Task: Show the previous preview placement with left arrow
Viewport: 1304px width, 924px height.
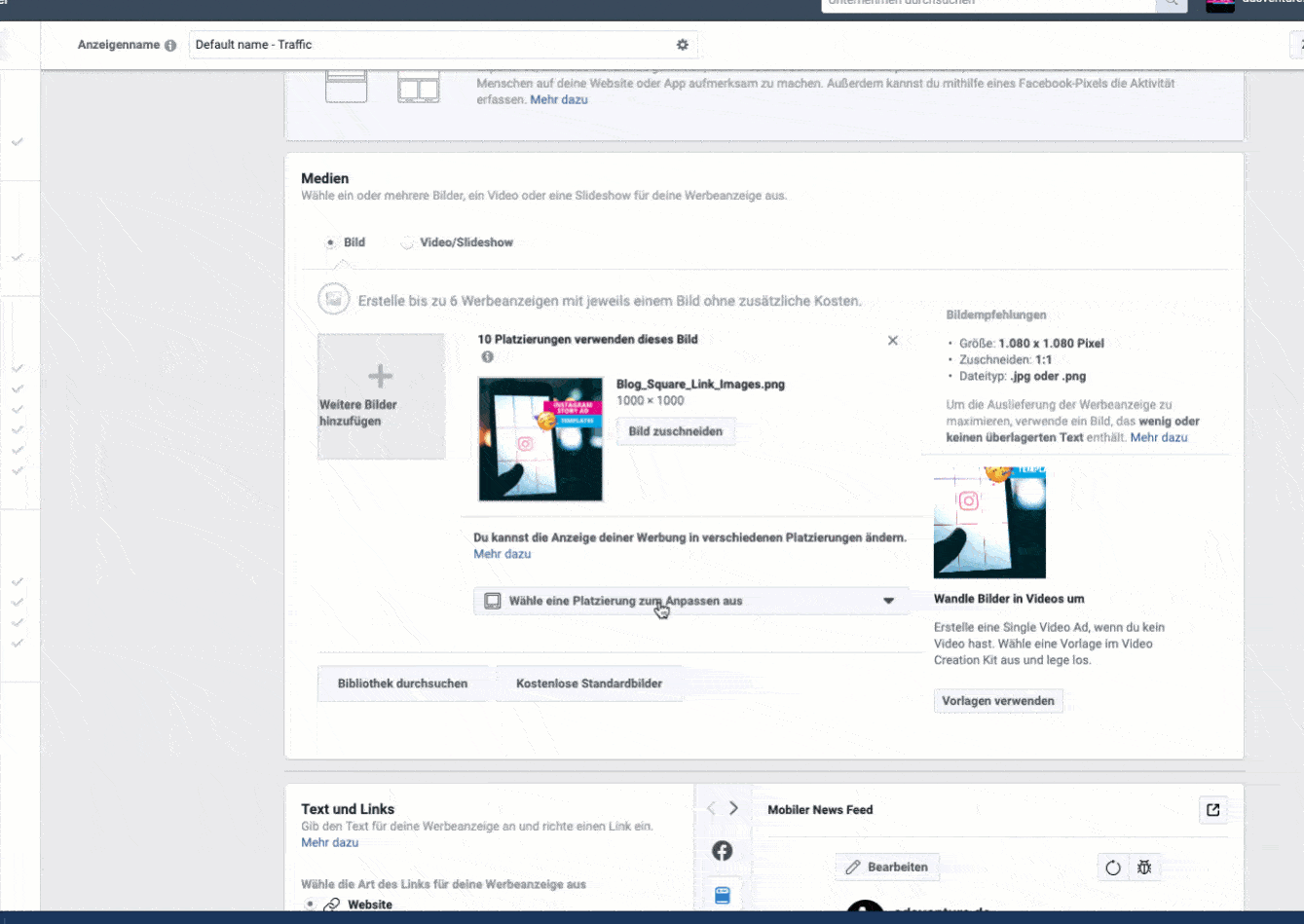Action: pos(711,808)
